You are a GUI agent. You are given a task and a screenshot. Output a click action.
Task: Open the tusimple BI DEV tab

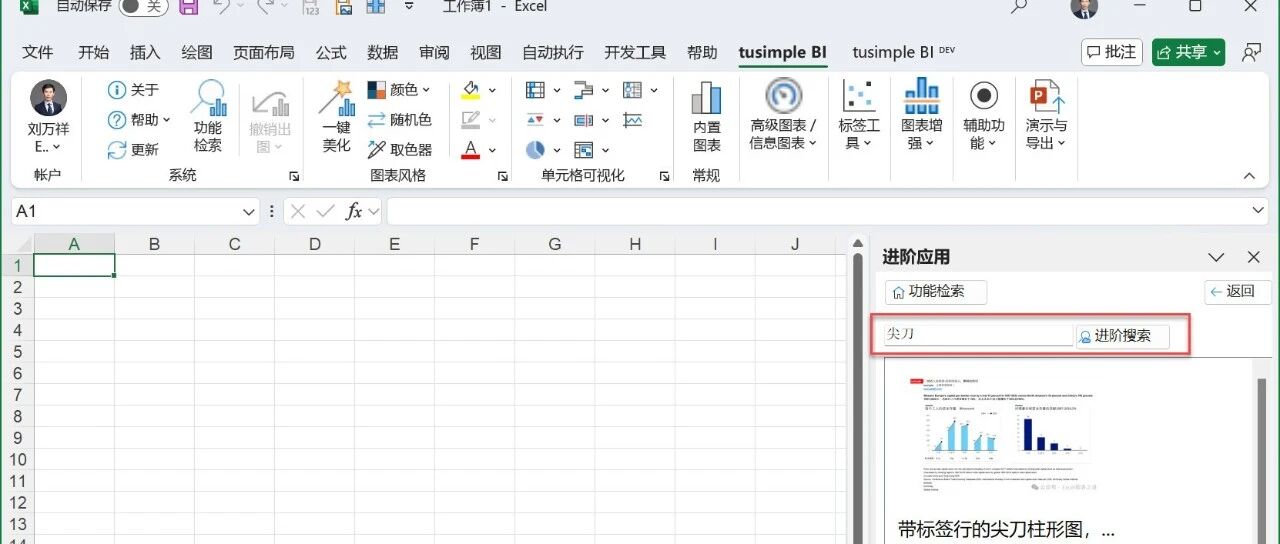click(903, 53)
